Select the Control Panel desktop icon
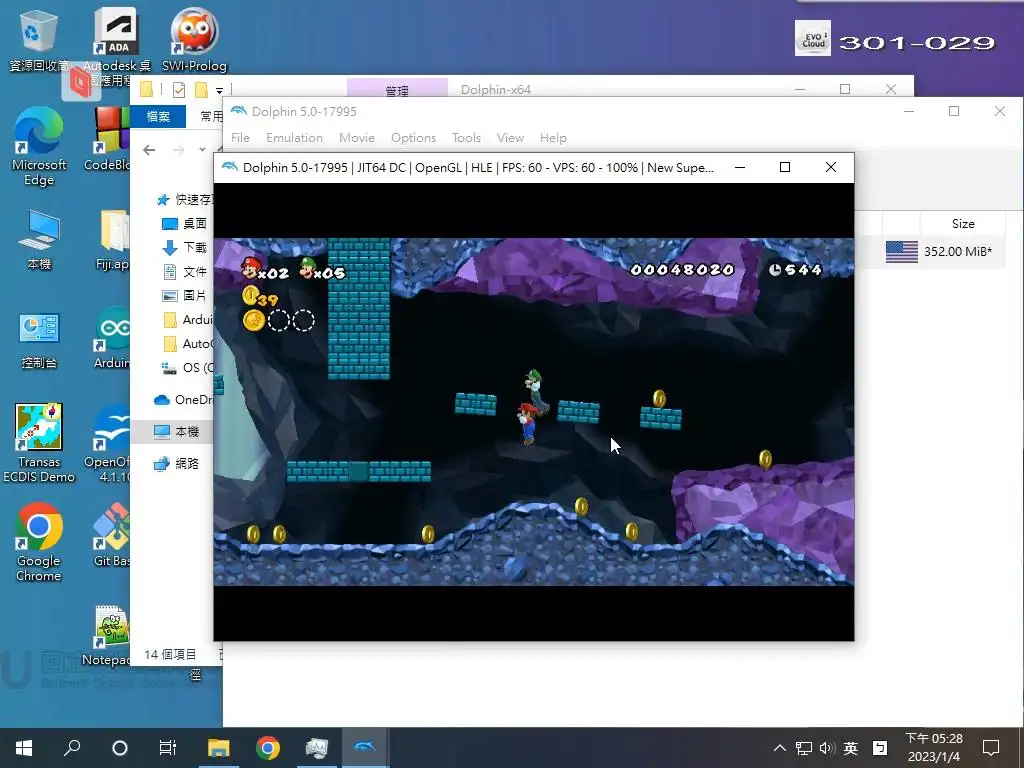Viewport: 1024px width, 768px height. tap(39, 341)
